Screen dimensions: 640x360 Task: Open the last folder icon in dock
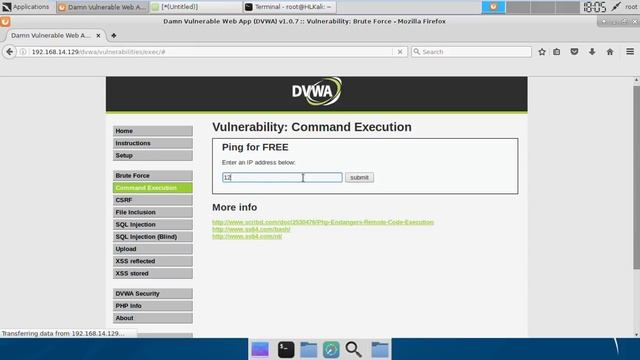pos(380,349)
